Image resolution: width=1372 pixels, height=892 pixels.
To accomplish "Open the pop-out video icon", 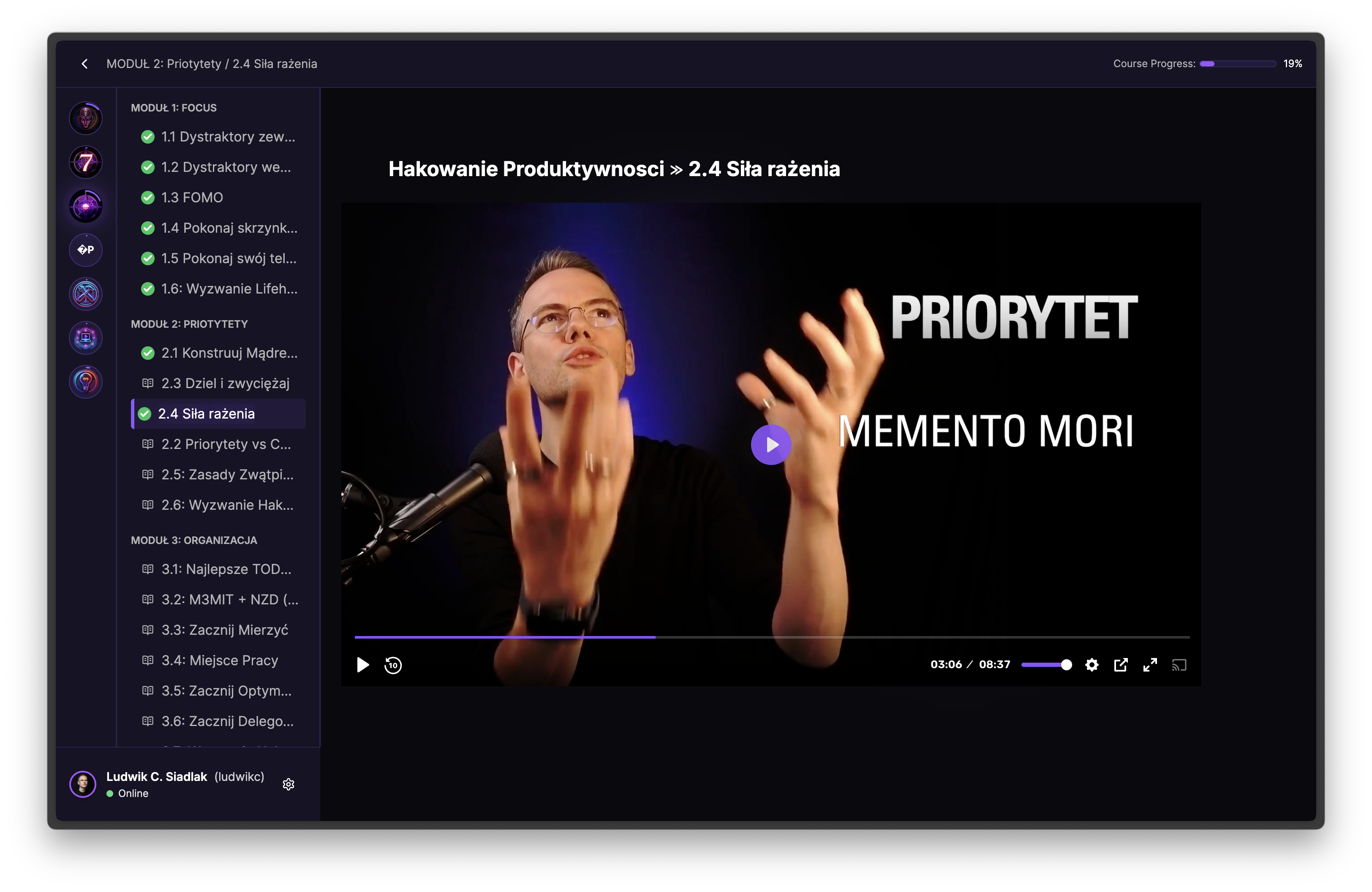I will coord(1121,665).
